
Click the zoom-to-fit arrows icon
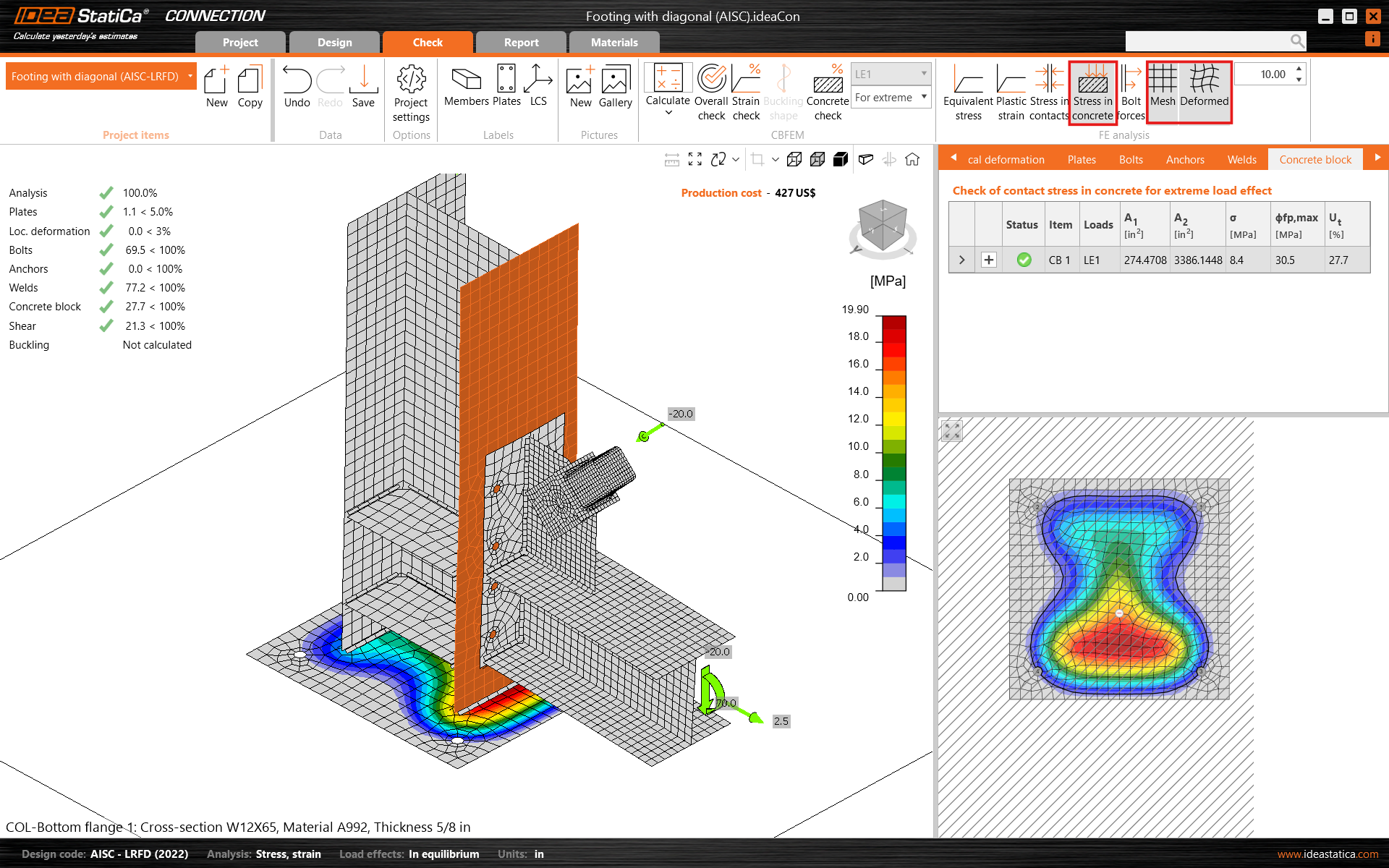click(695, 160)
